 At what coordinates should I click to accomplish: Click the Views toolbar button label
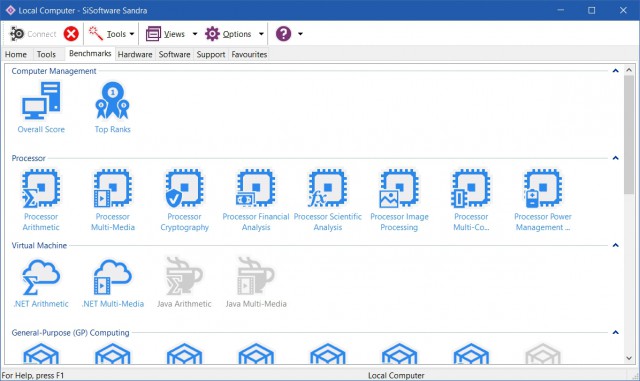pos(174,34)
